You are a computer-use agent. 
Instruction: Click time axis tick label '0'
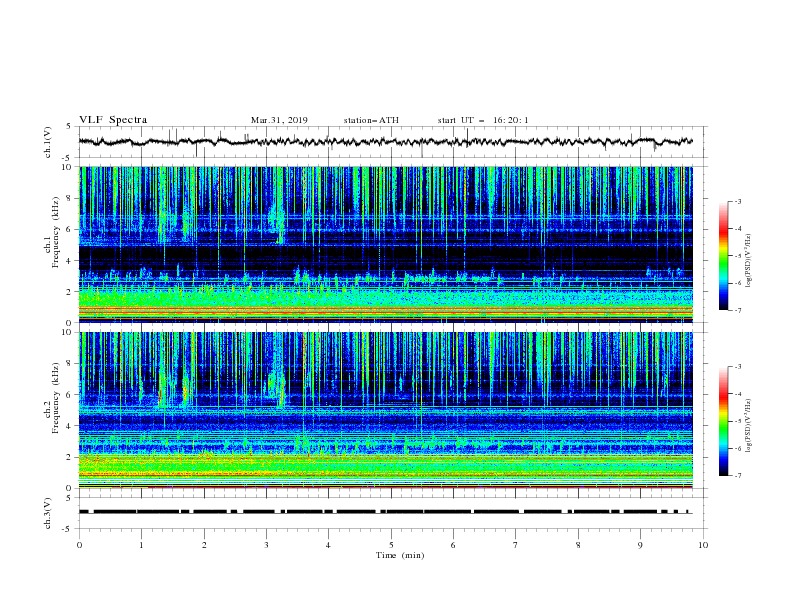(x=79, y=545)
